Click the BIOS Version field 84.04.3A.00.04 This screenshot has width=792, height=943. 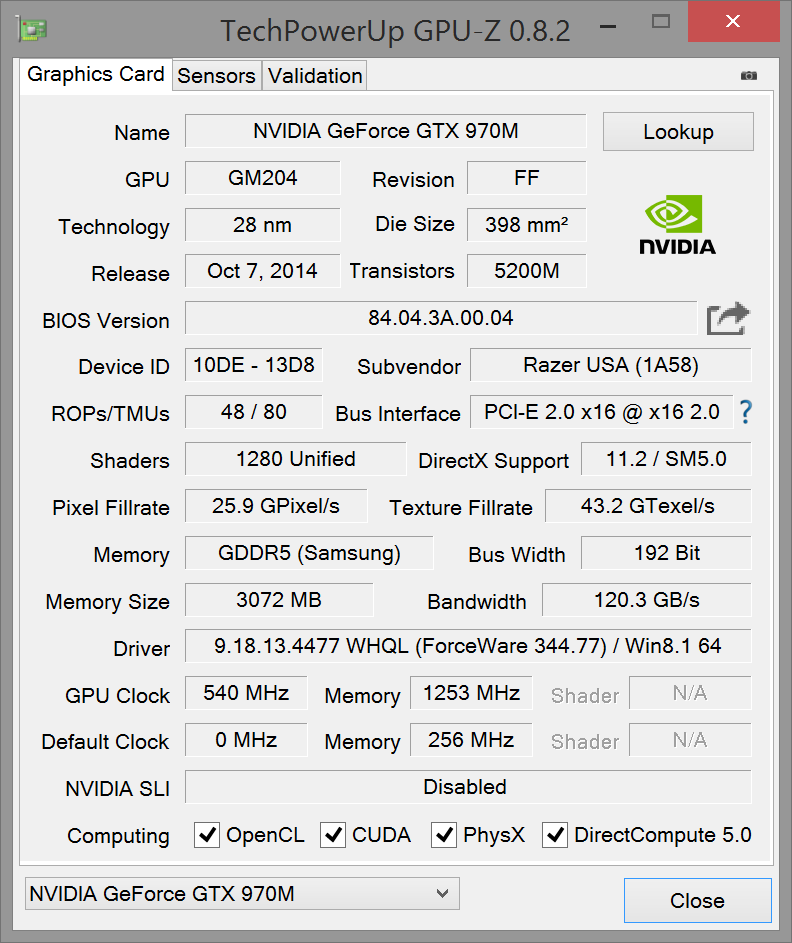tap(441, 318)
